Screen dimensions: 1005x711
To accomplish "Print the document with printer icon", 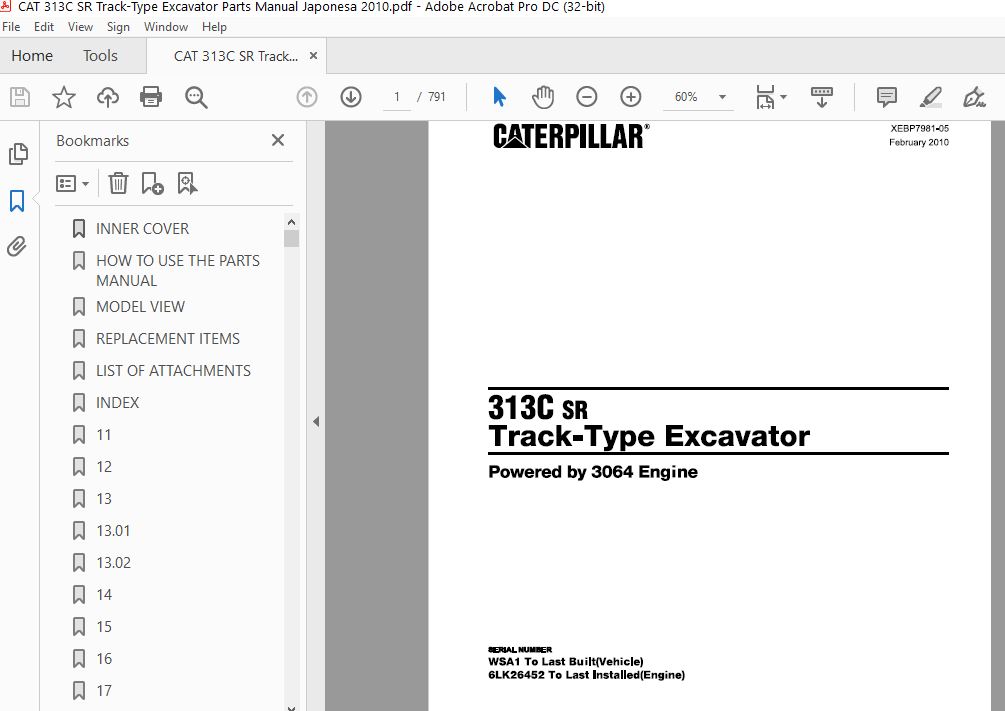I will click(151, 97).
